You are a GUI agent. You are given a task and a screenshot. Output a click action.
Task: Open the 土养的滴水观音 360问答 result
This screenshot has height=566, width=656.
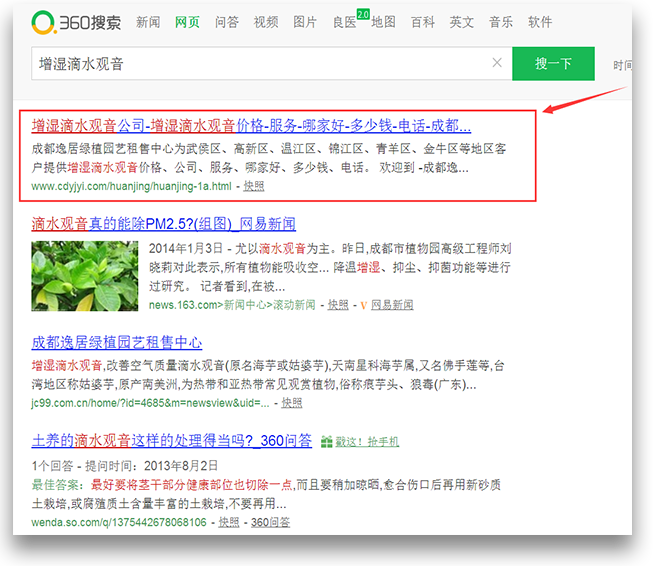(171, 440)
